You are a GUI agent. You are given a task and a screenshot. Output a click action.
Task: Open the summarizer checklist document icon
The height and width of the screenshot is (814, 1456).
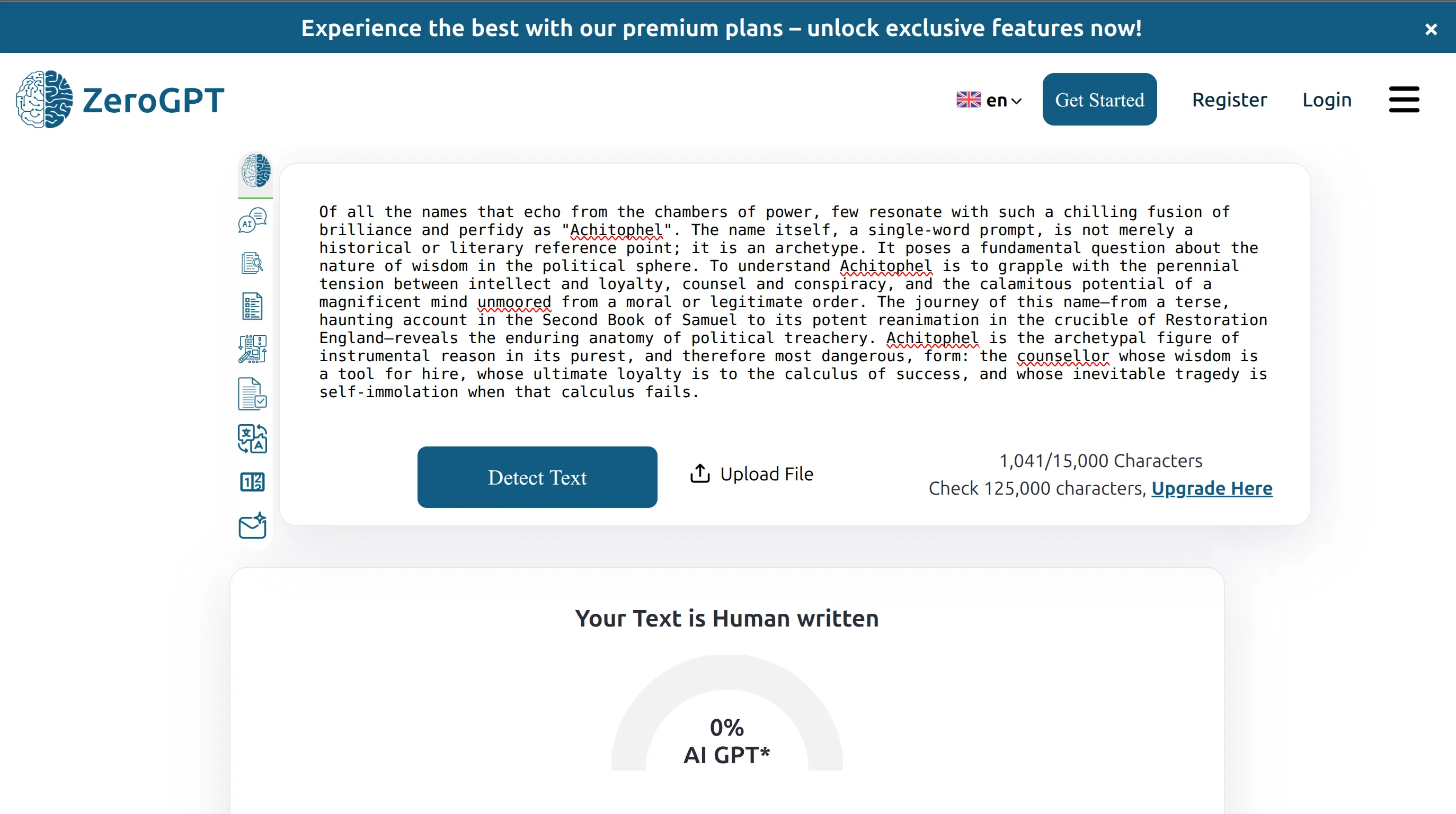pos(252,306)
